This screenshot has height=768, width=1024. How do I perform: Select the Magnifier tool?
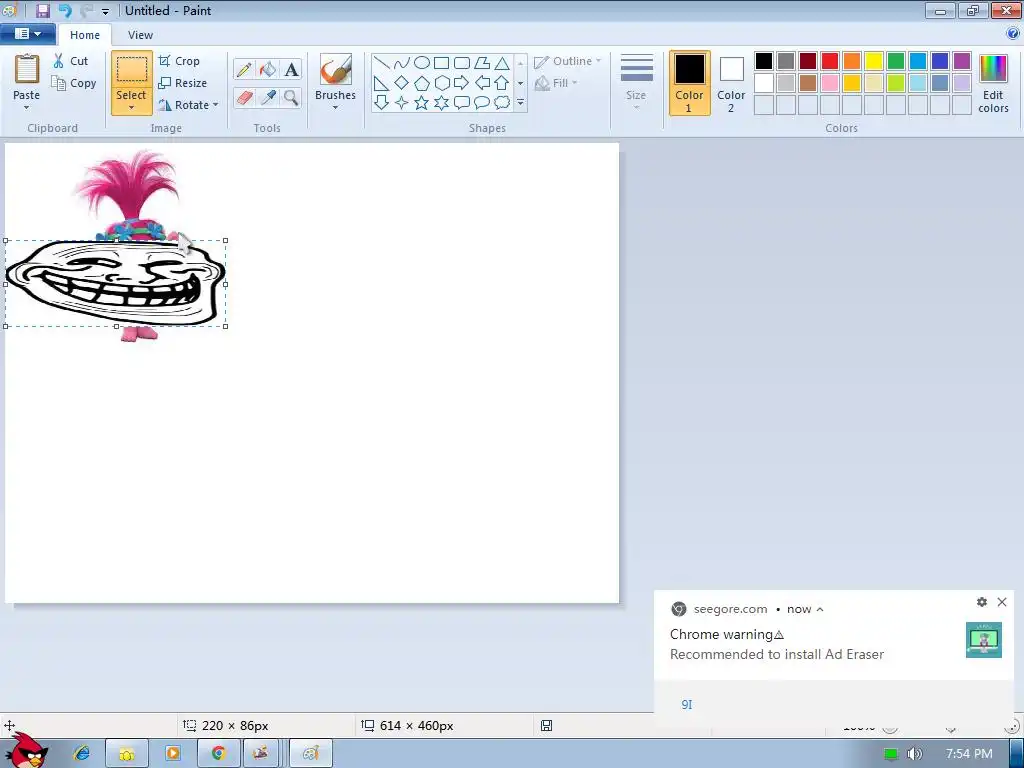tap(291, 97)
